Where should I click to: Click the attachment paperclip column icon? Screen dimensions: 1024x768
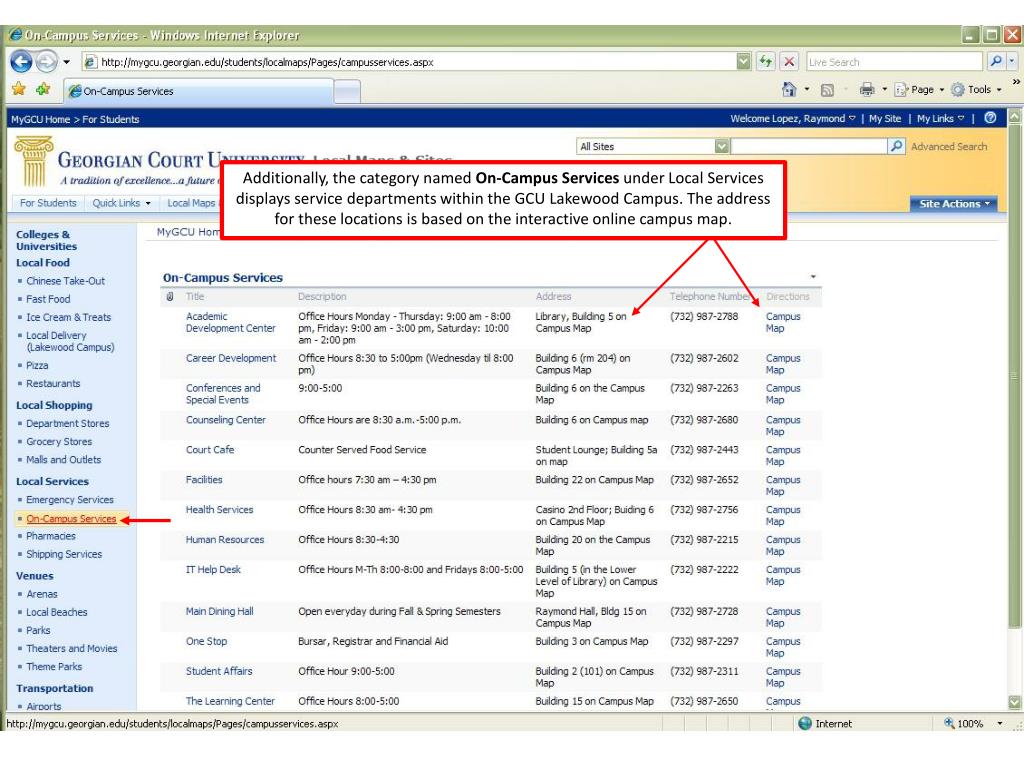pos(170,296)
